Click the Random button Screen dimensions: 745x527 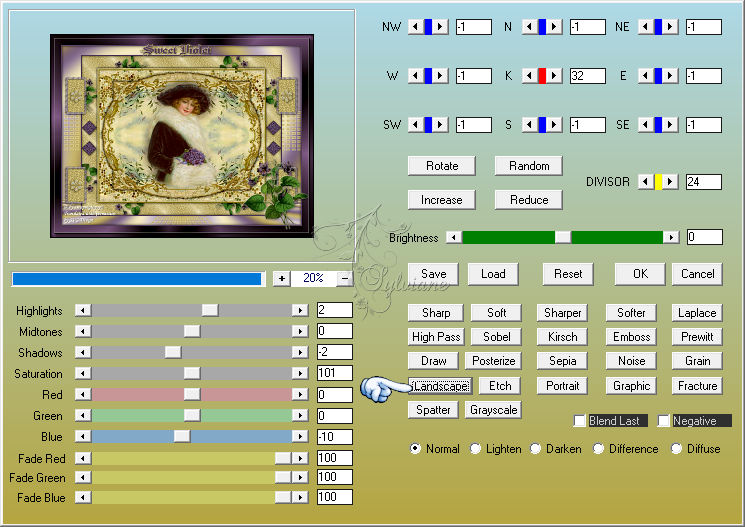coord(529,166)
